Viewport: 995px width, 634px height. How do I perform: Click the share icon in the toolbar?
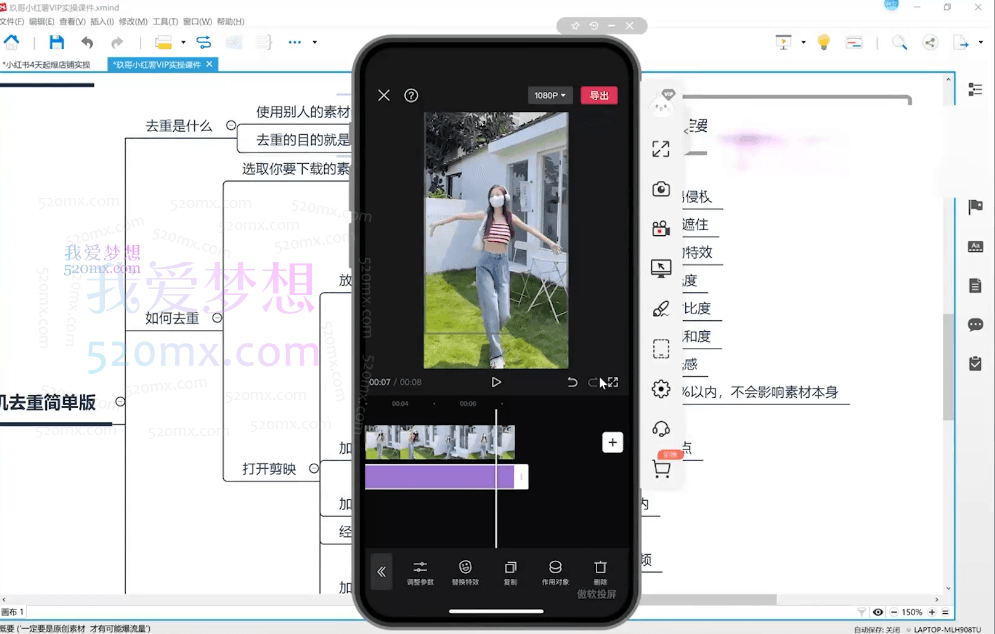[x=930, y=42]
